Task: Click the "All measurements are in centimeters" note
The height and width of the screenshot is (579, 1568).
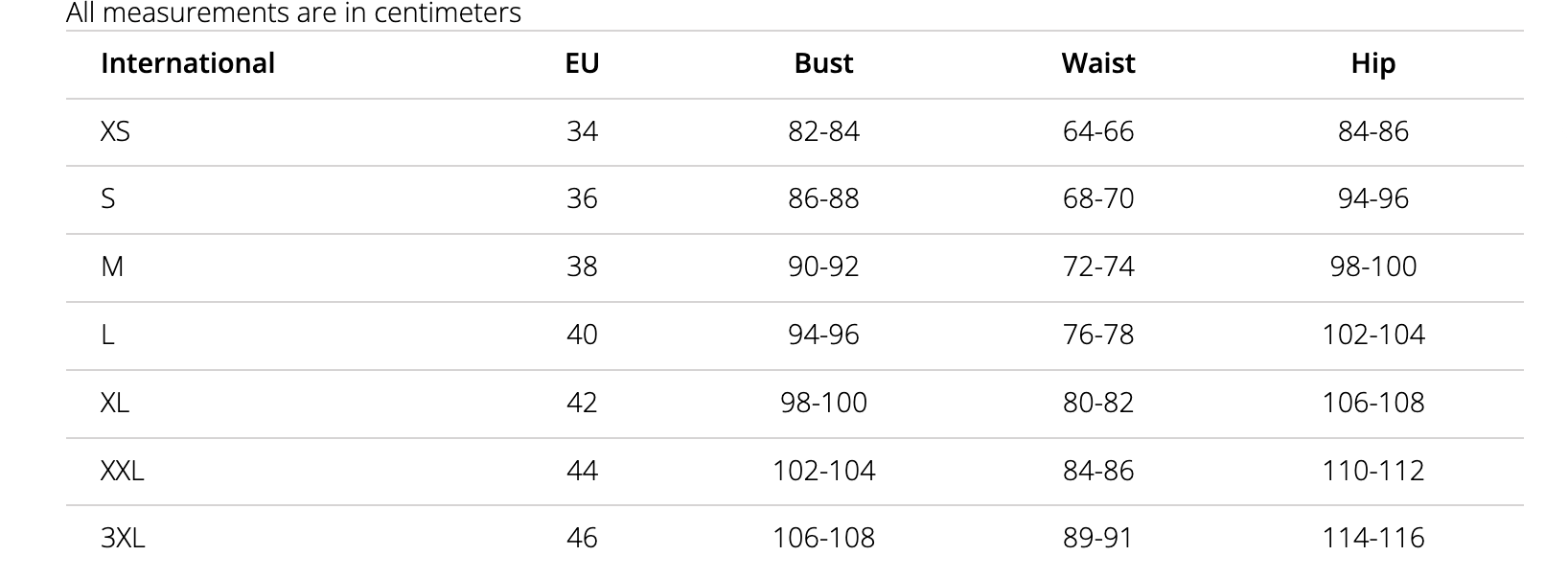Action: point(293,13)
